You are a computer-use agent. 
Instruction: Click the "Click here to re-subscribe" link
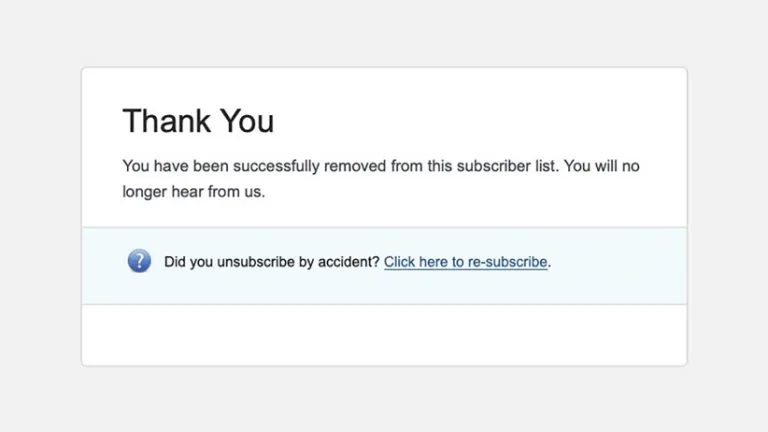pos(466,262)
